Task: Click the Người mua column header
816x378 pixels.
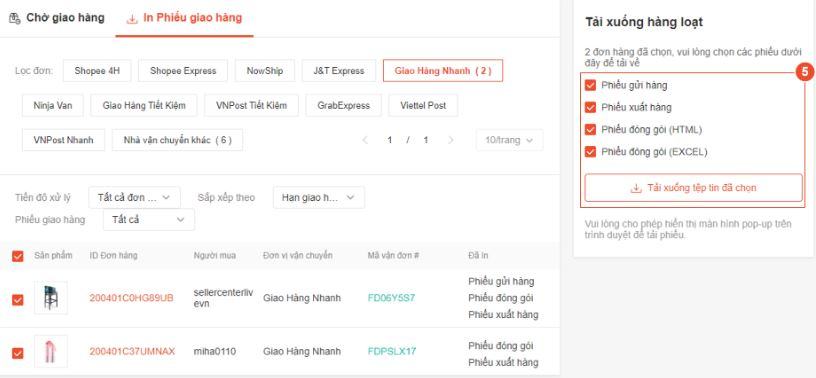Action: (x=214, y=256)
